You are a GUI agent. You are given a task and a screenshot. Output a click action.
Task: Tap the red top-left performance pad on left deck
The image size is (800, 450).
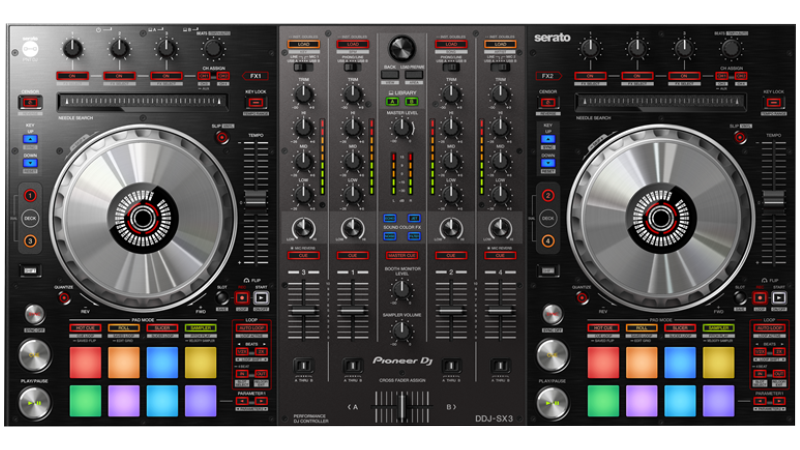(85, 362)
